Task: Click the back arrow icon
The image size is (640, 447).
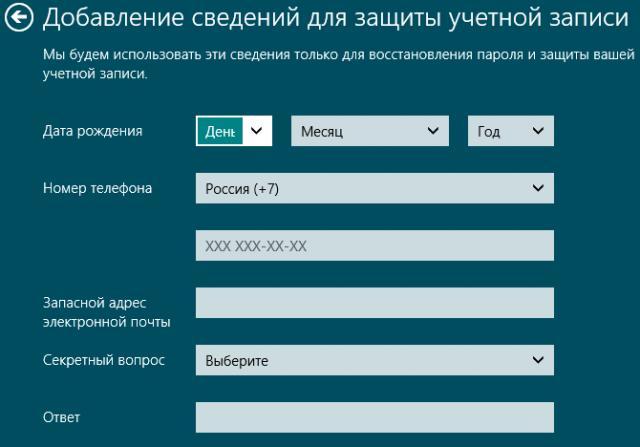Action: pos(21,19)
